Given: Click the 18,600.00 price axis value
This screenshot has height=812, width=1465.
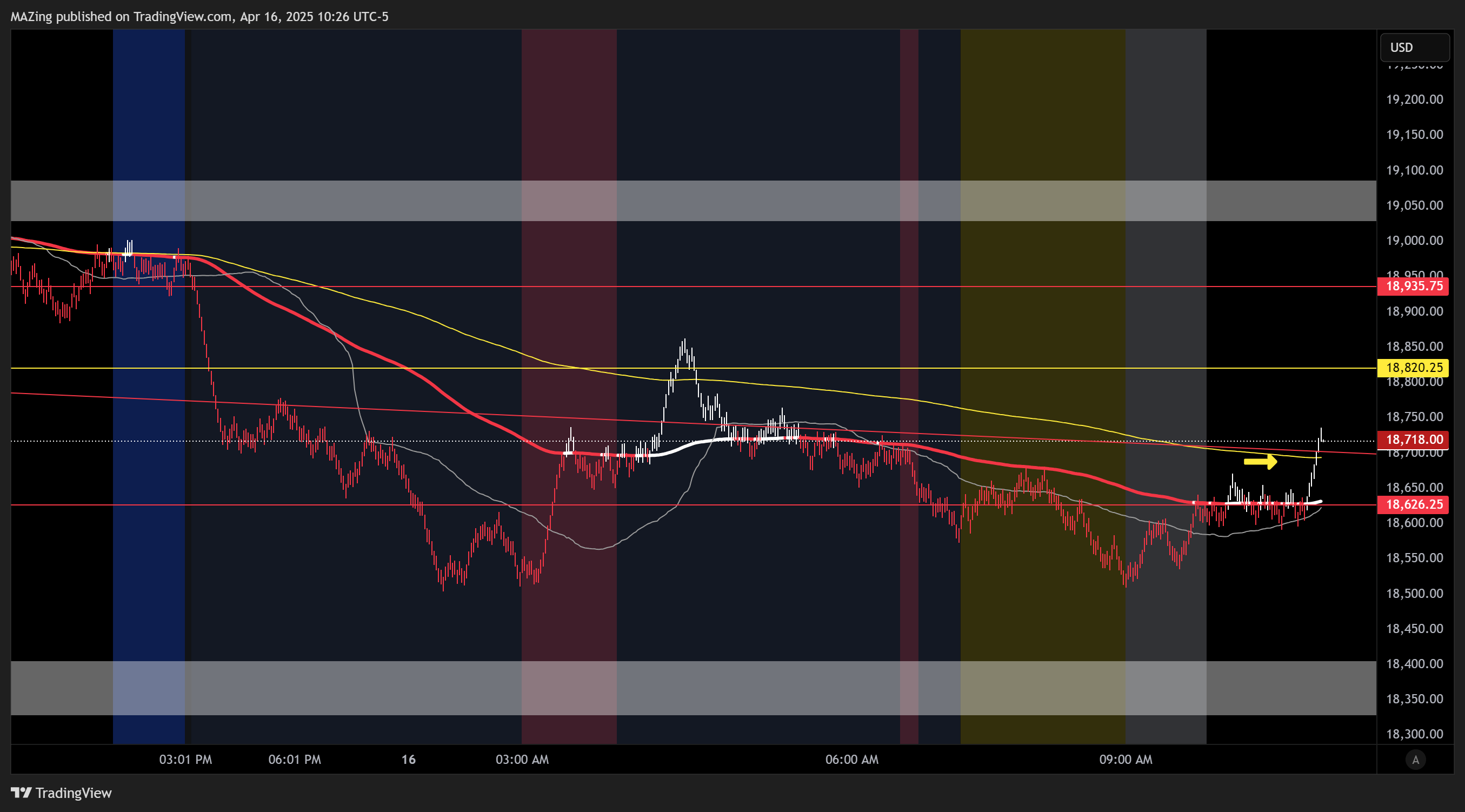Looking at the screenshot, I should (x=1414, y=523).
